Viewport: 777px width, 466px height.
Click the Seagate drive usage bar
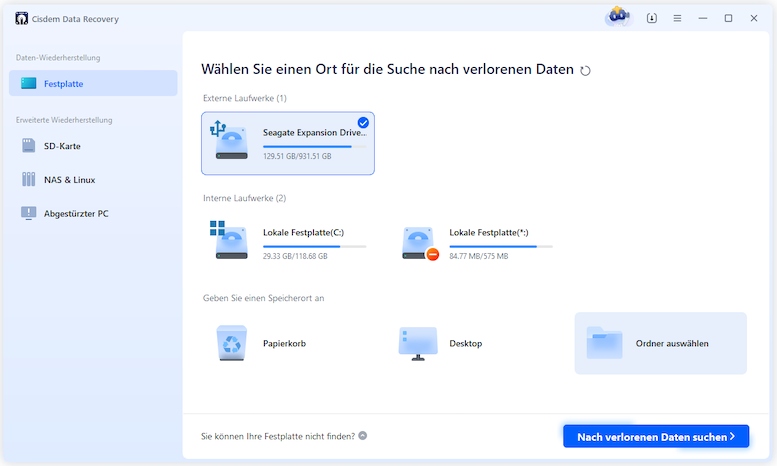pyautogui.click(x=307, y=146)
